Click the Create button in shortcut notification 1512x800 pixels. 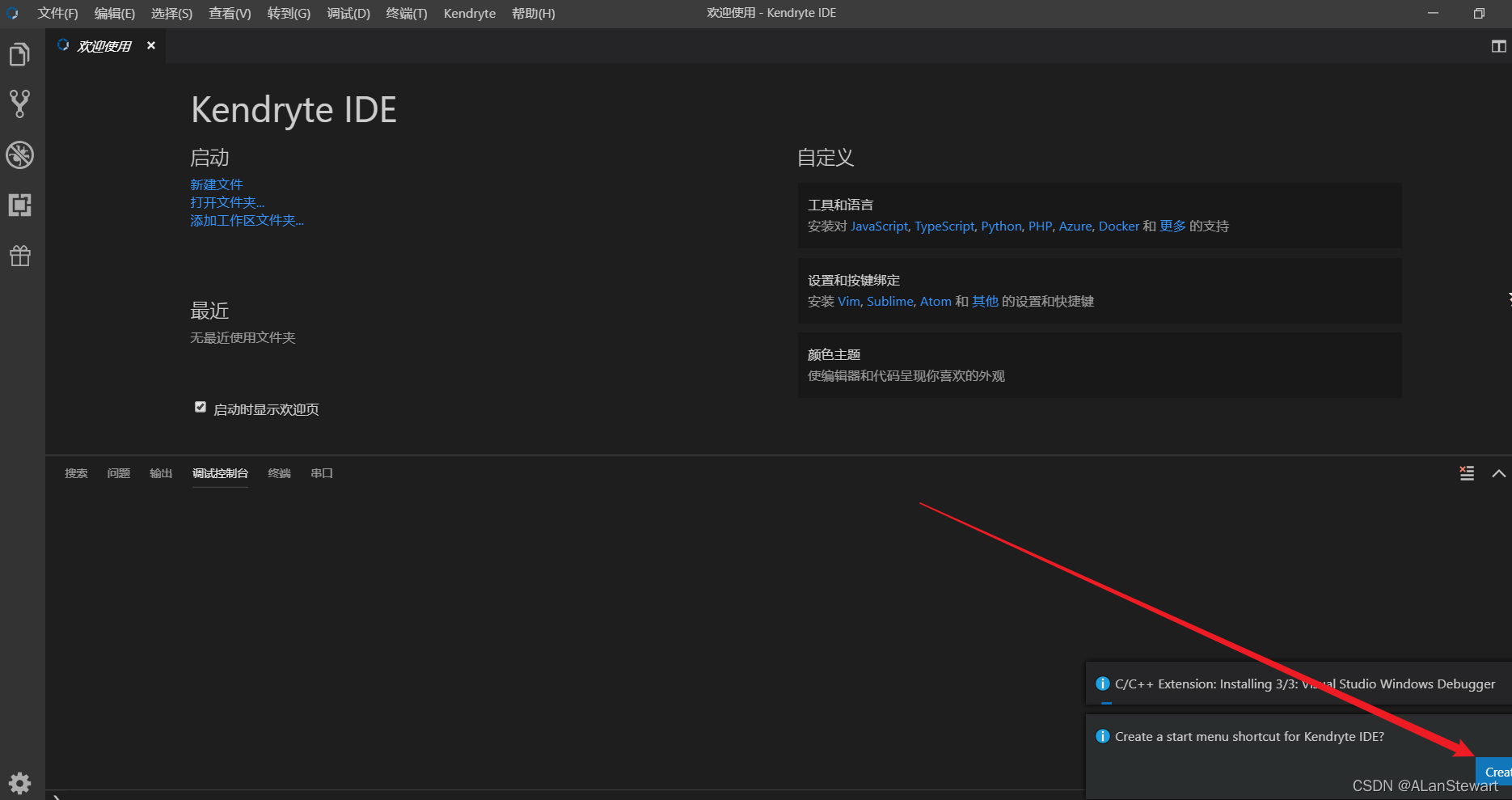[1494, 772]
